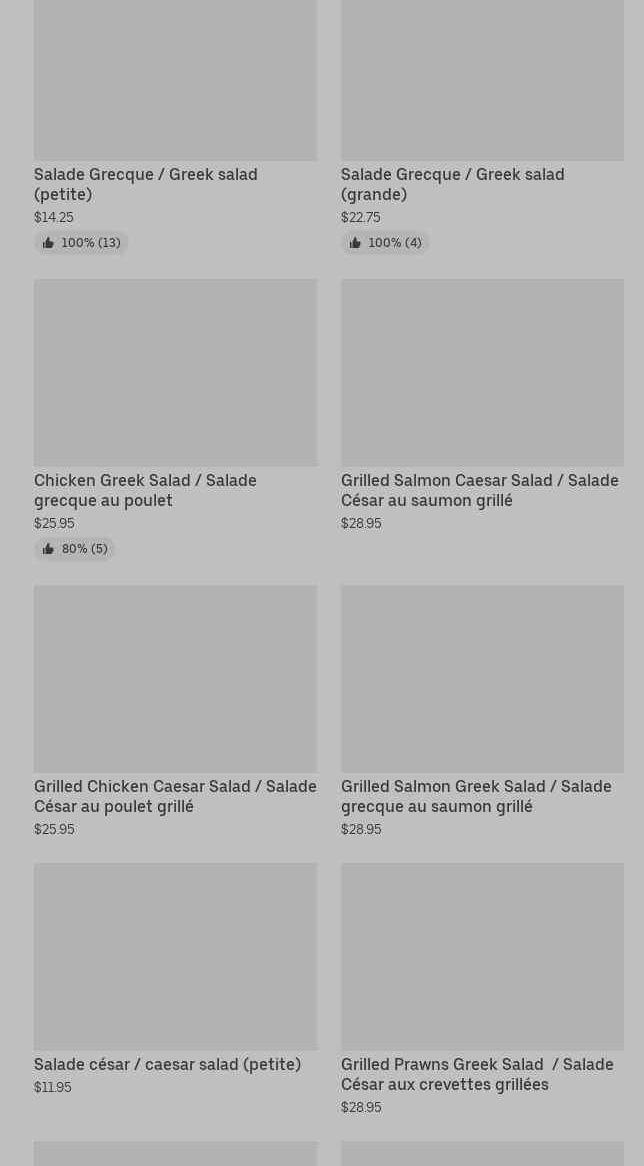Tap Grilled Salmon Greek Salad photo

point(482,678)
